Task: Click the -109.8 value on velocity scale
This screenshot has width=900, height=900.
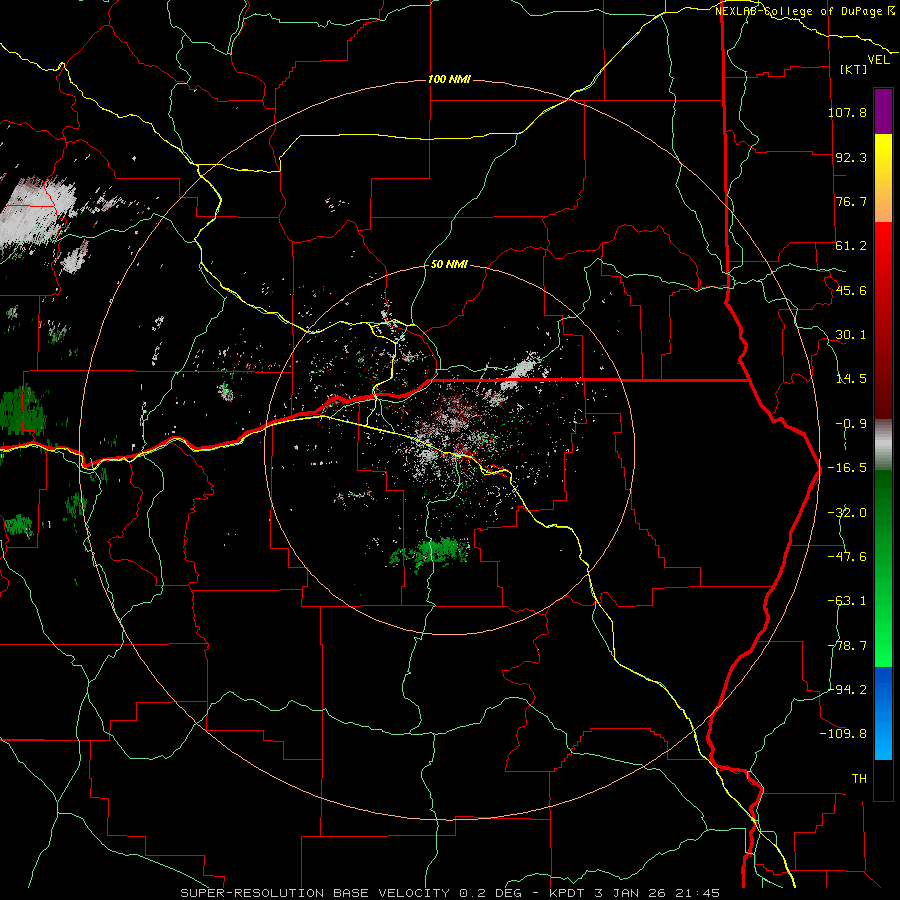Action: 843,734
